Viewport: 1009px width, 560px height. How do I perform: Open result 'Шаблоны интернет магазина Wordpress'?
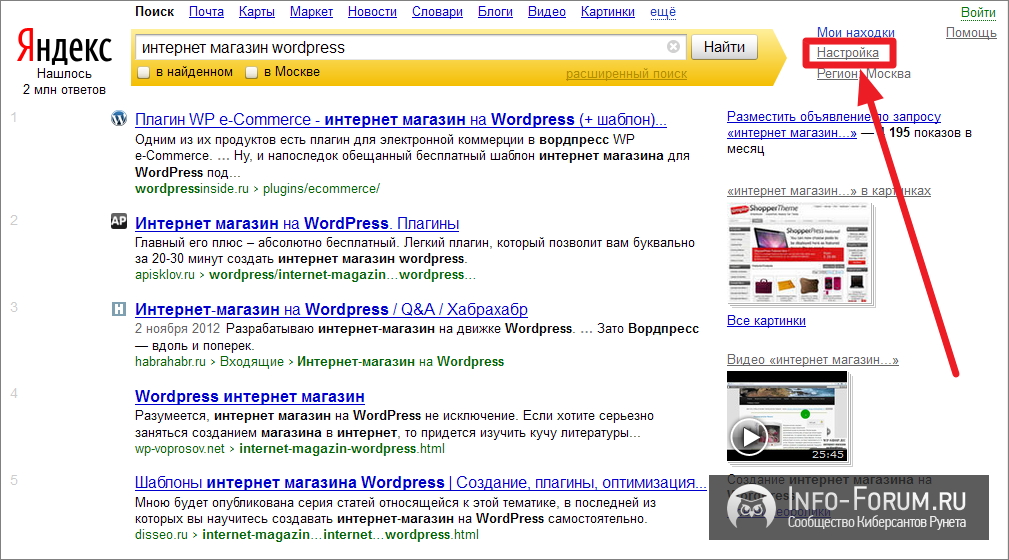421,483
